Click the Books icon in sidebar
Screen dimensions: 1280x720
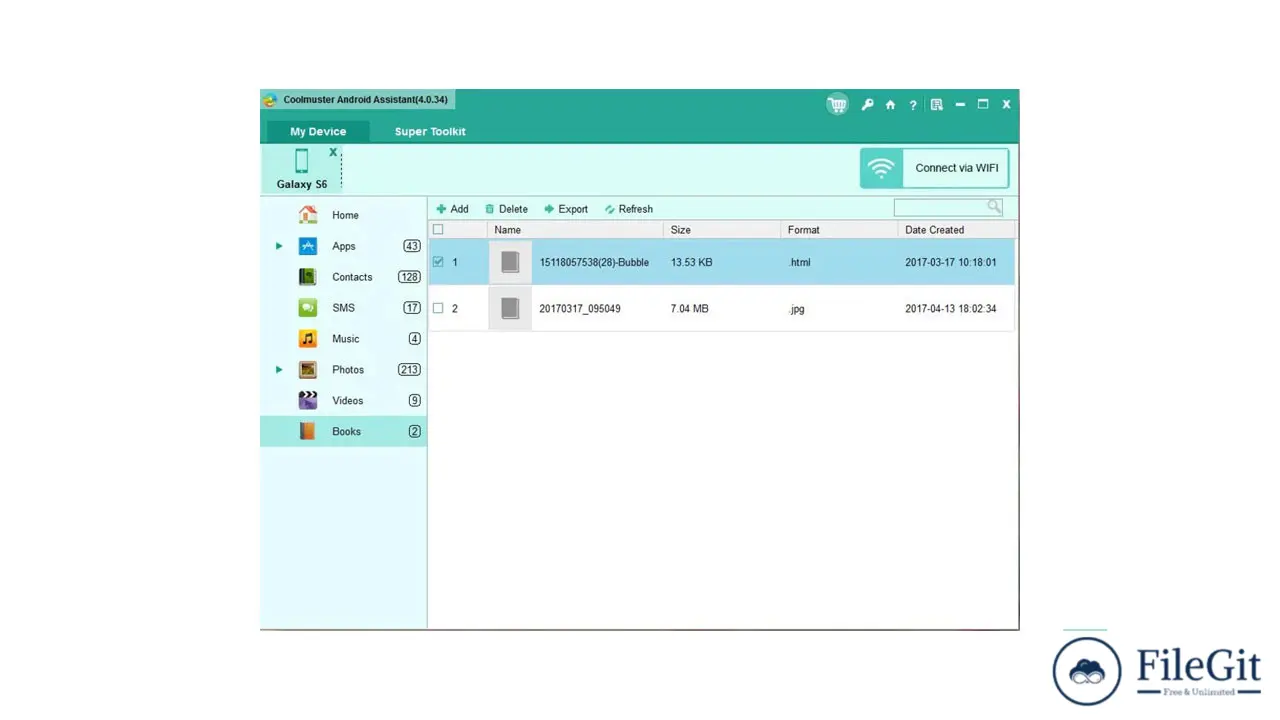[308, 431]
